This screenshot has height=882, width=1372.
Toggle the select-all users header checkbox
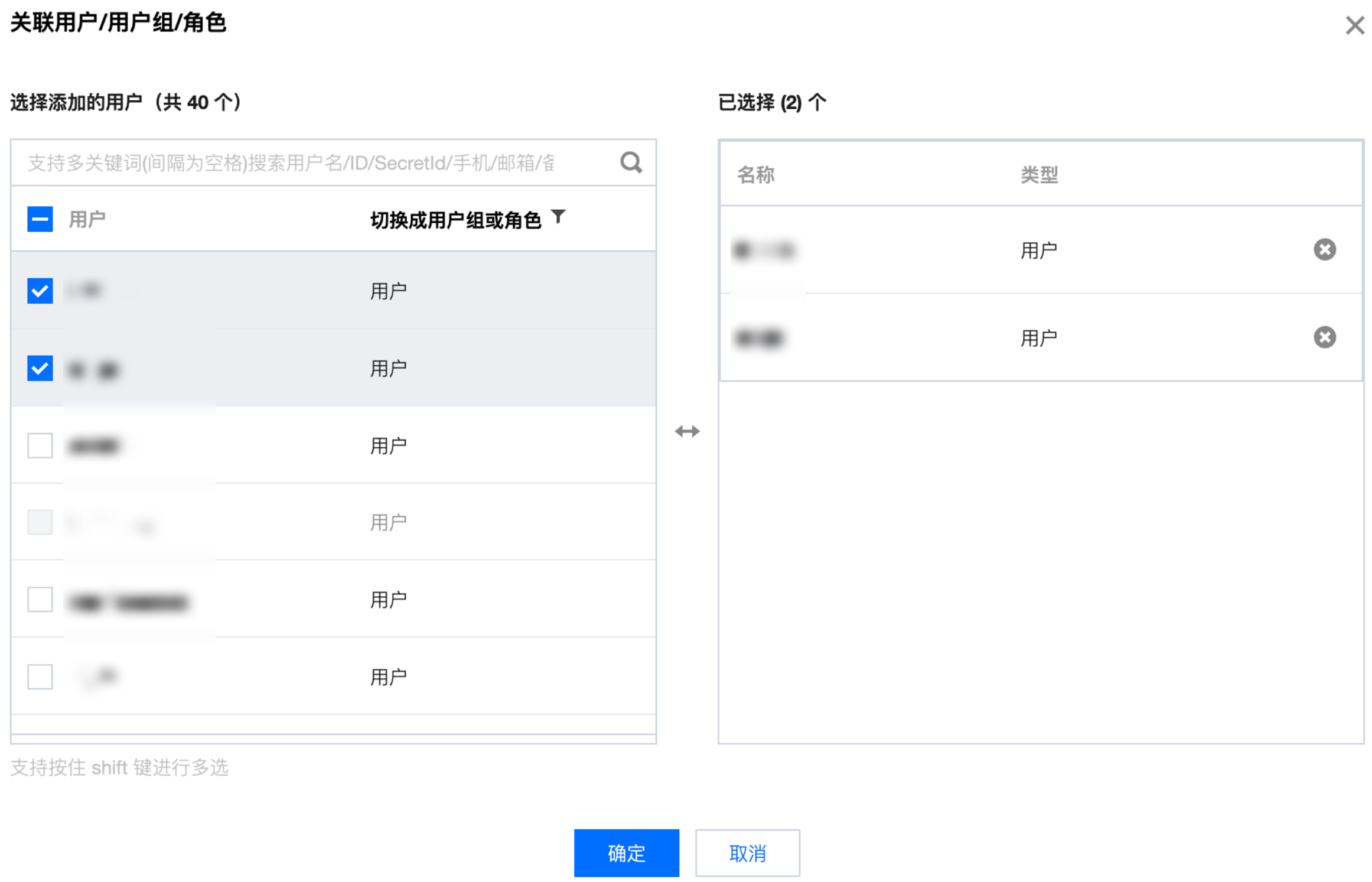pos(40,219)
